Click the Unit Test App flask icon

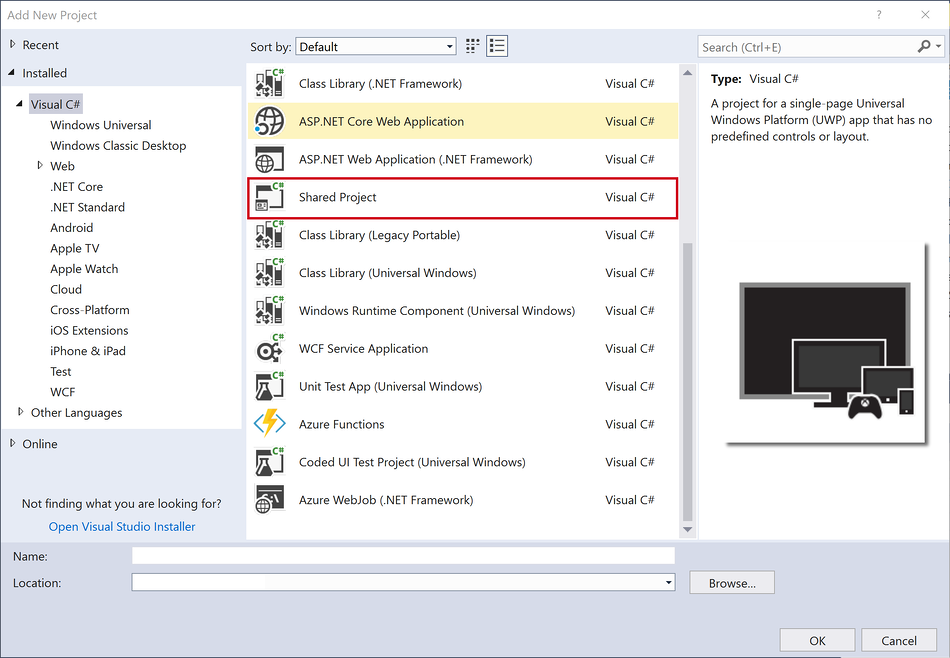270,386
